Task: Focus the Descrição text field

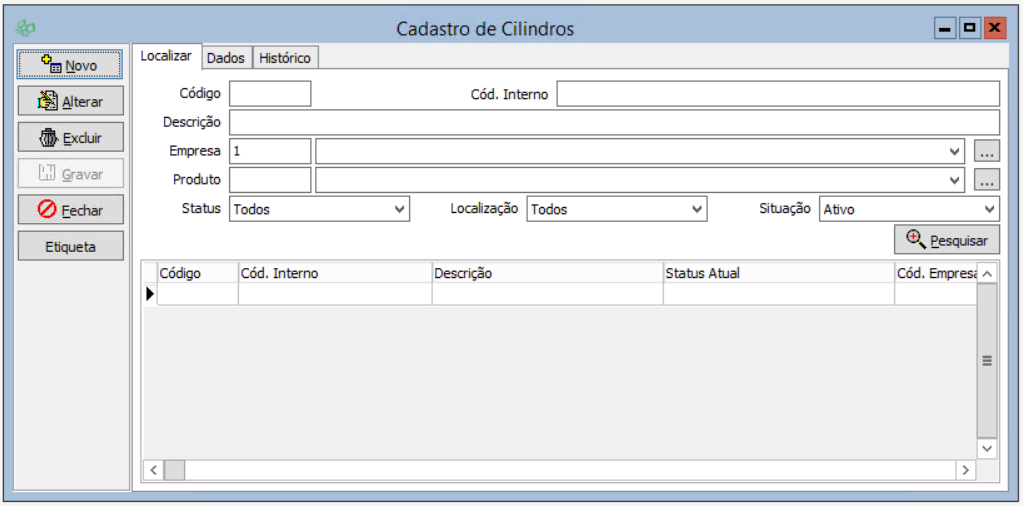Action: coord(614,122)
